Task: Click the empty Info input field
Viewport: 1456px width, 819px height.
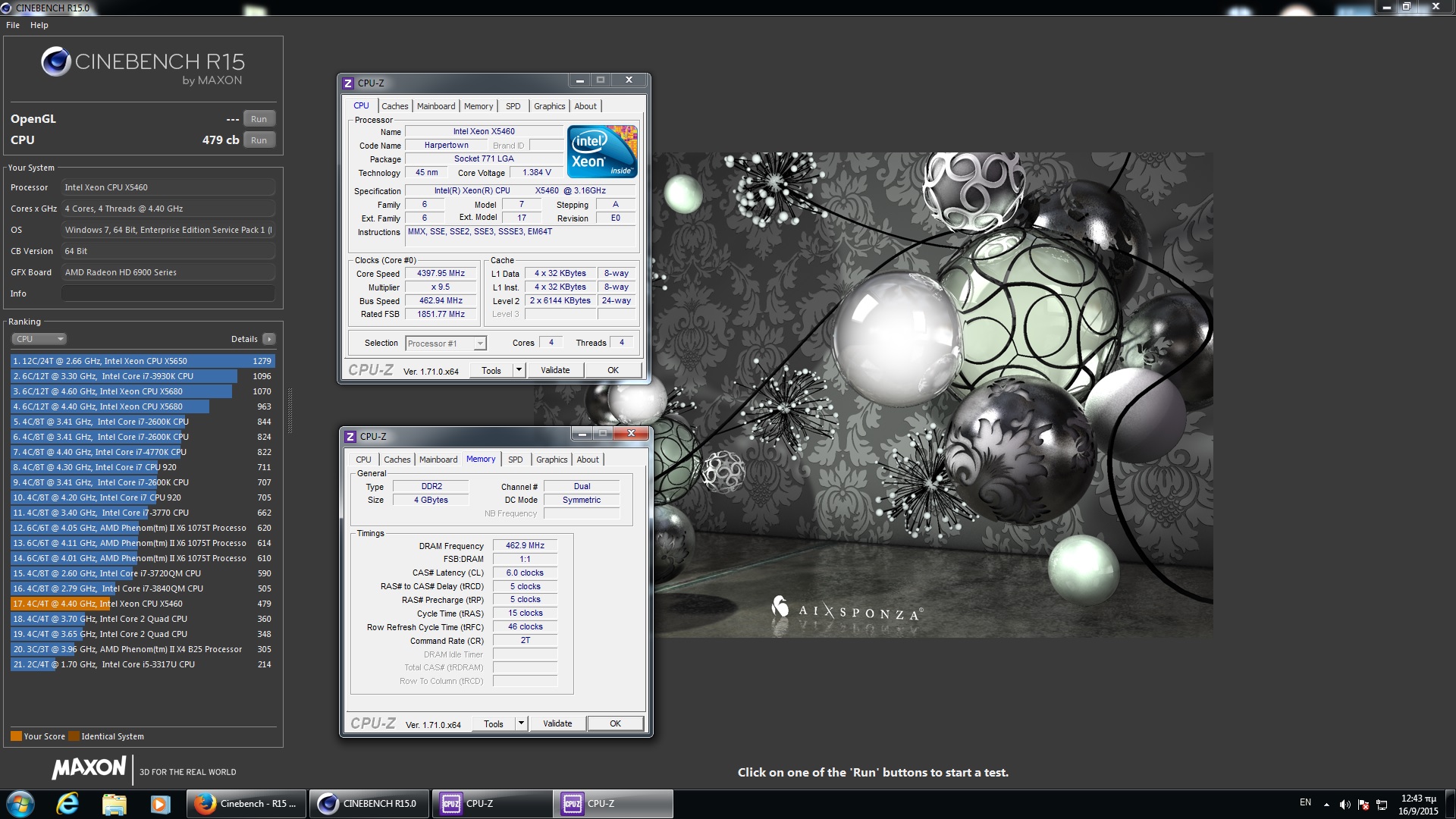Action: 168,293
